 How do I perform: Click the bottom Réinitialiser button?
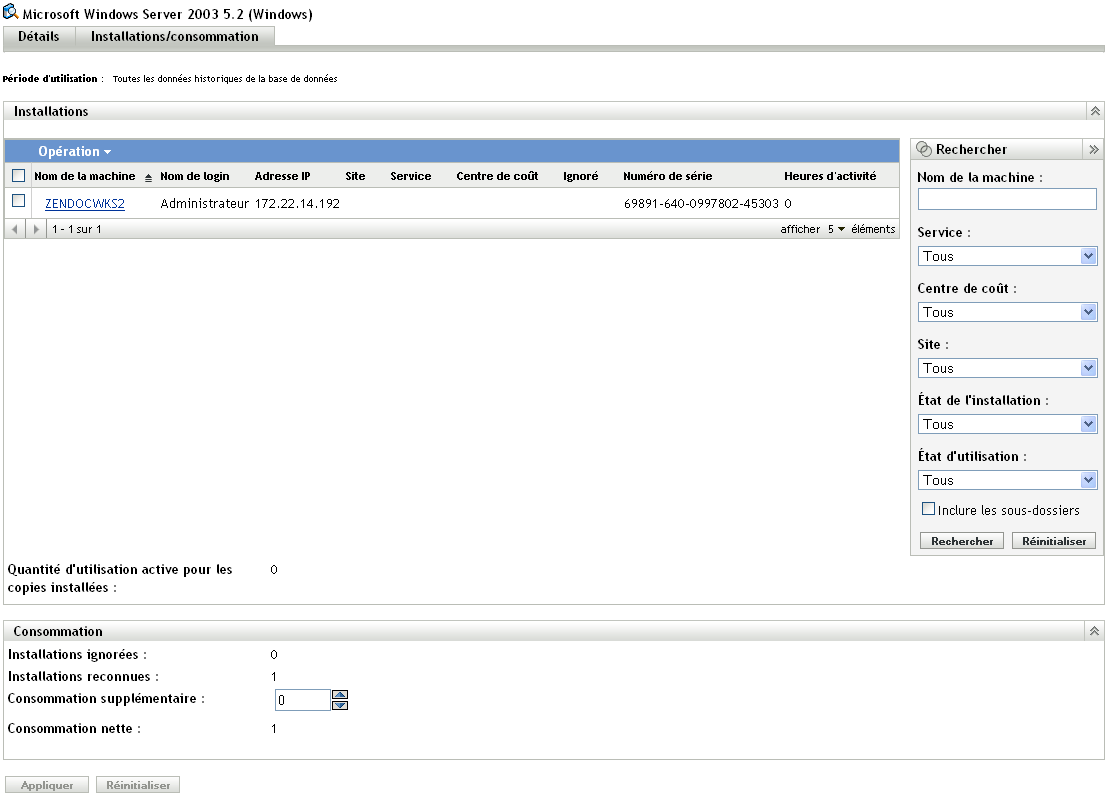[x=138, y=784]
